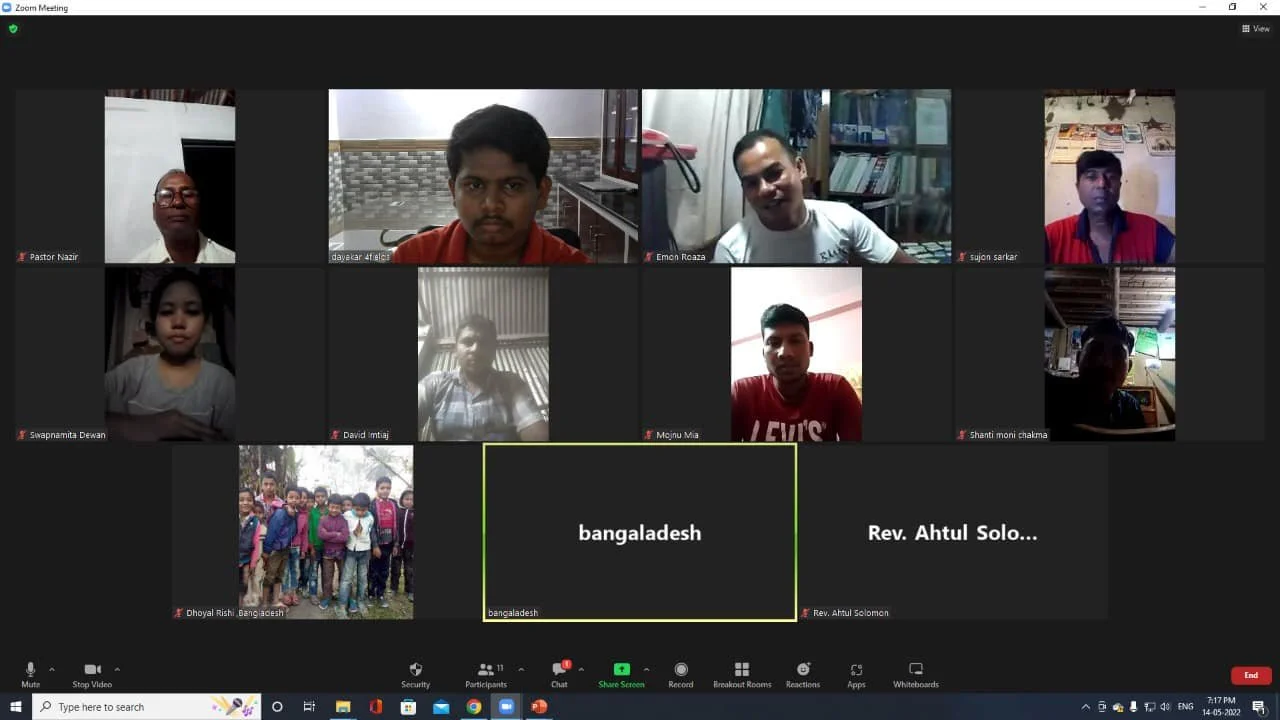Open the Chat panel
The image size is (1280, 720).
pos(558,670)
